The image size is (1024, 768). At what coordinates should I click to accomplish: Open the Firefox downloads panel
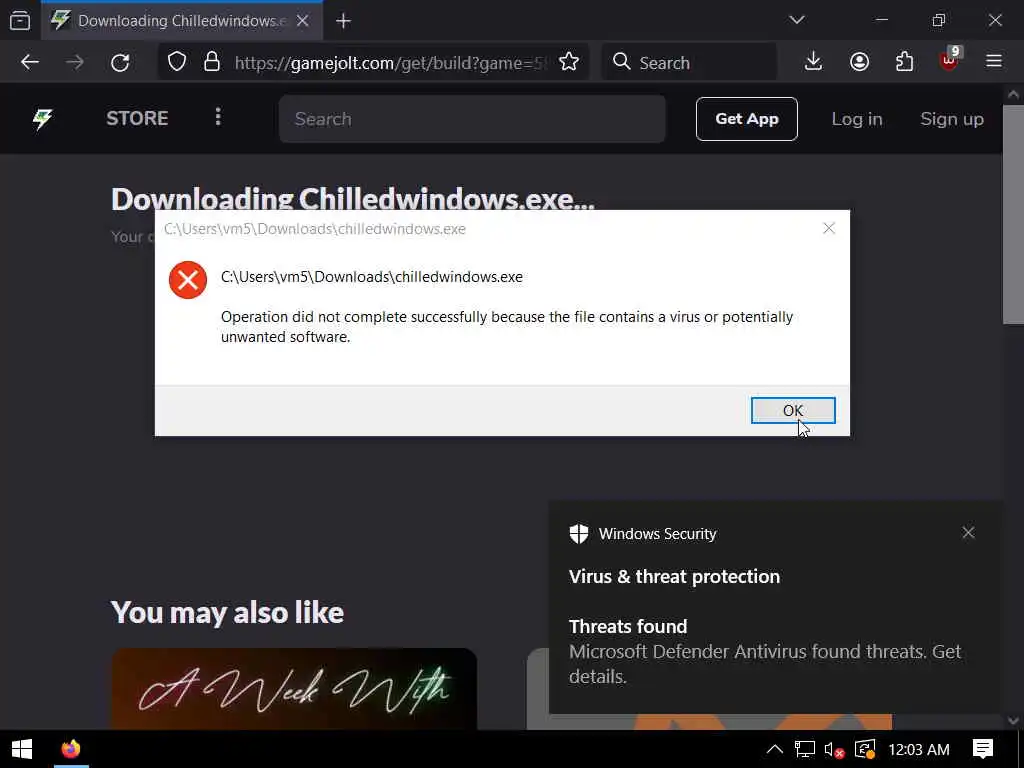coord(813,62)
